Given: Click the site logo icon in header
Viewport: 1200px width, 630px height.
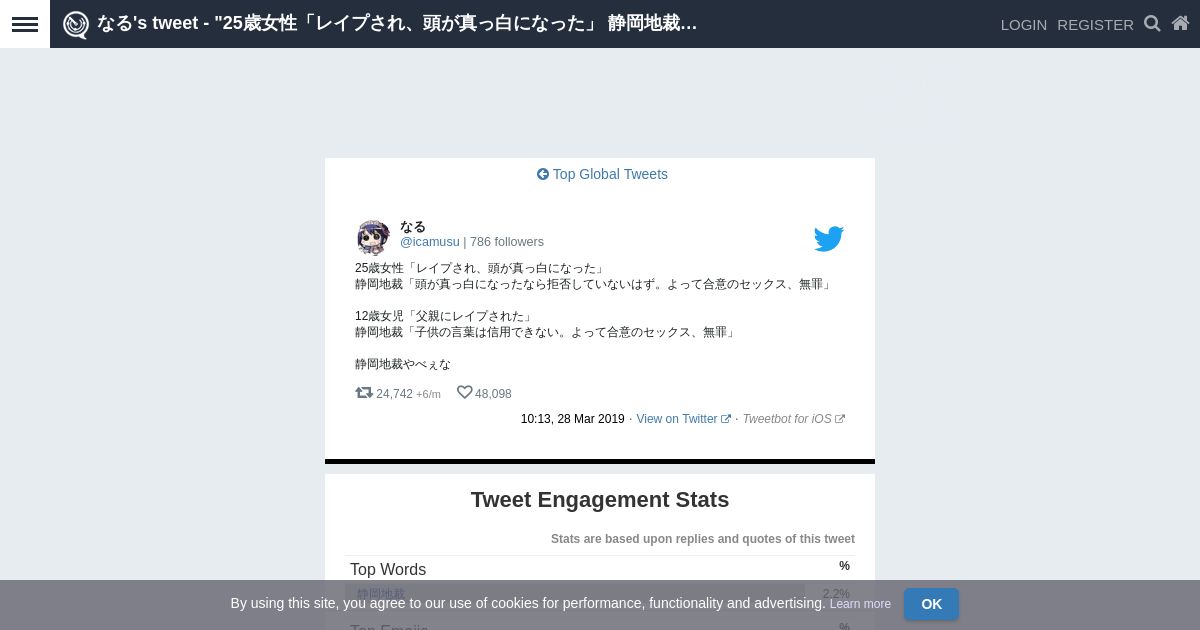Looking at the screenshot, I should [76, 24].
